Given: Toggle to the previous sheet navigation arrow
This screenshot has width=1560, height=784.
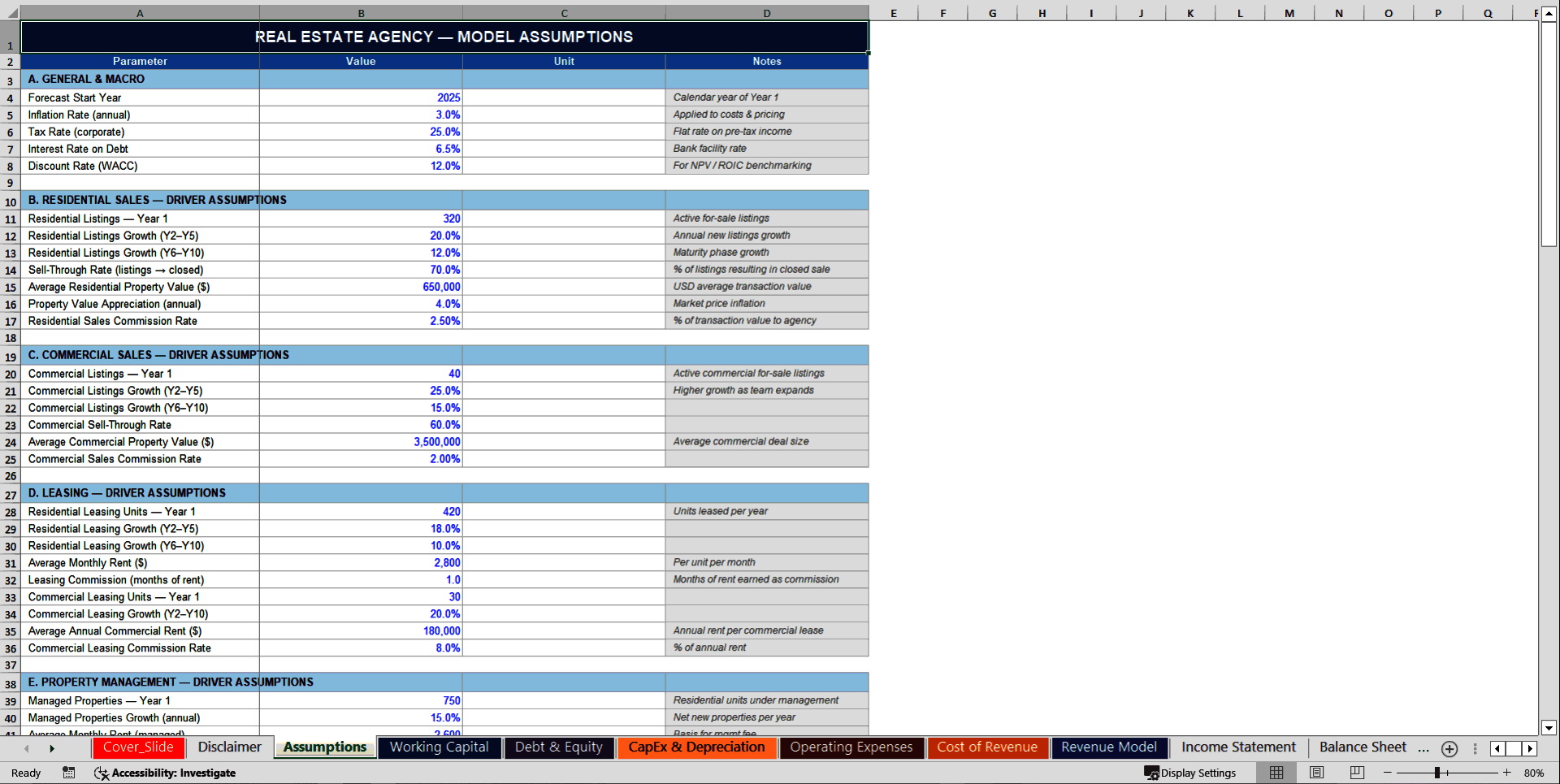Looking at the screenshot, I should [26, 748].
